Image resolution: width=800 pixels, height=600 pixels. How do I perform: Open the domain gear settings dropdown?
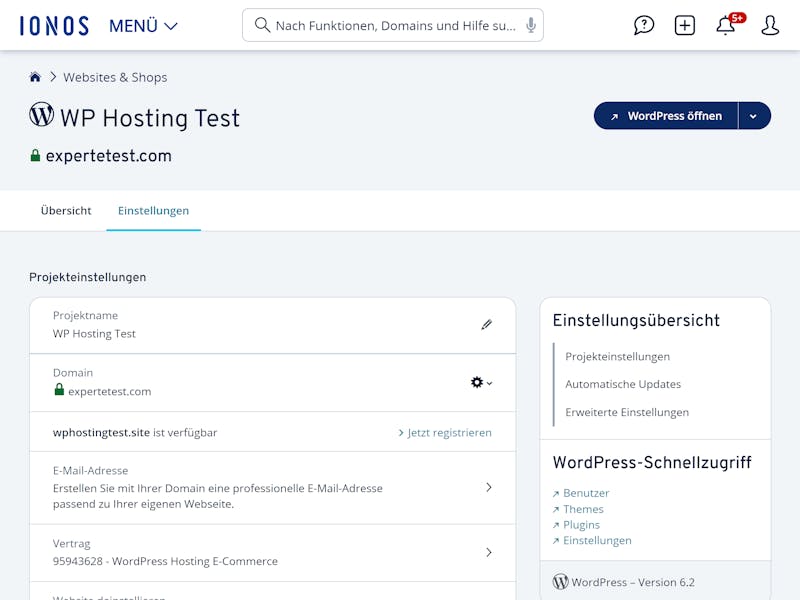click(481, 382)
